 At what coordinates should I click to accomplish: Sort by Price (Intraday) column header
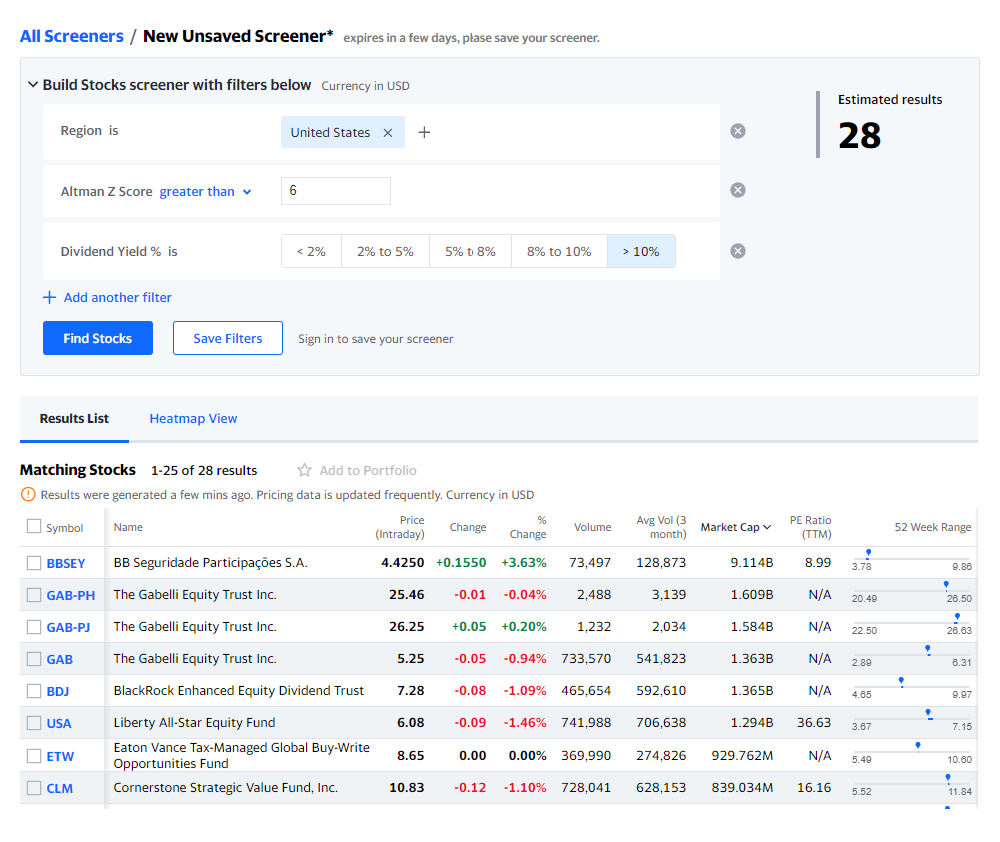click(400, 527)
